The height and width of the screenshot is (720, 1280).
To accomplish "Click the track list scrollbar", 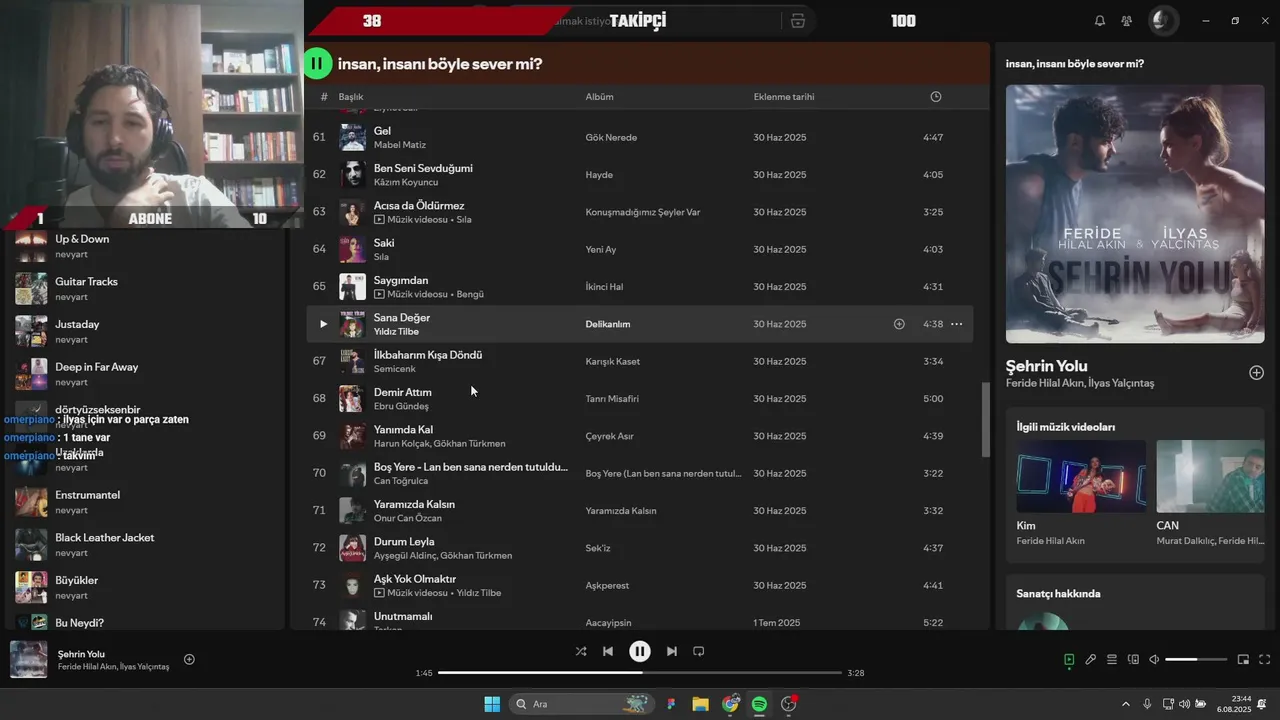I will (x=985, y=420).
